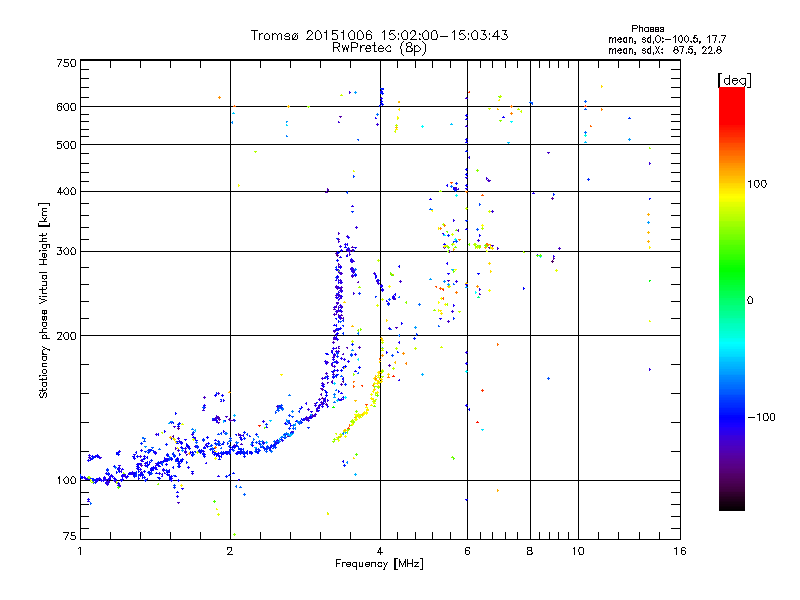800x600 pixels.
Task: Click the y-axis '750' tick label
Action: point(66,63)
